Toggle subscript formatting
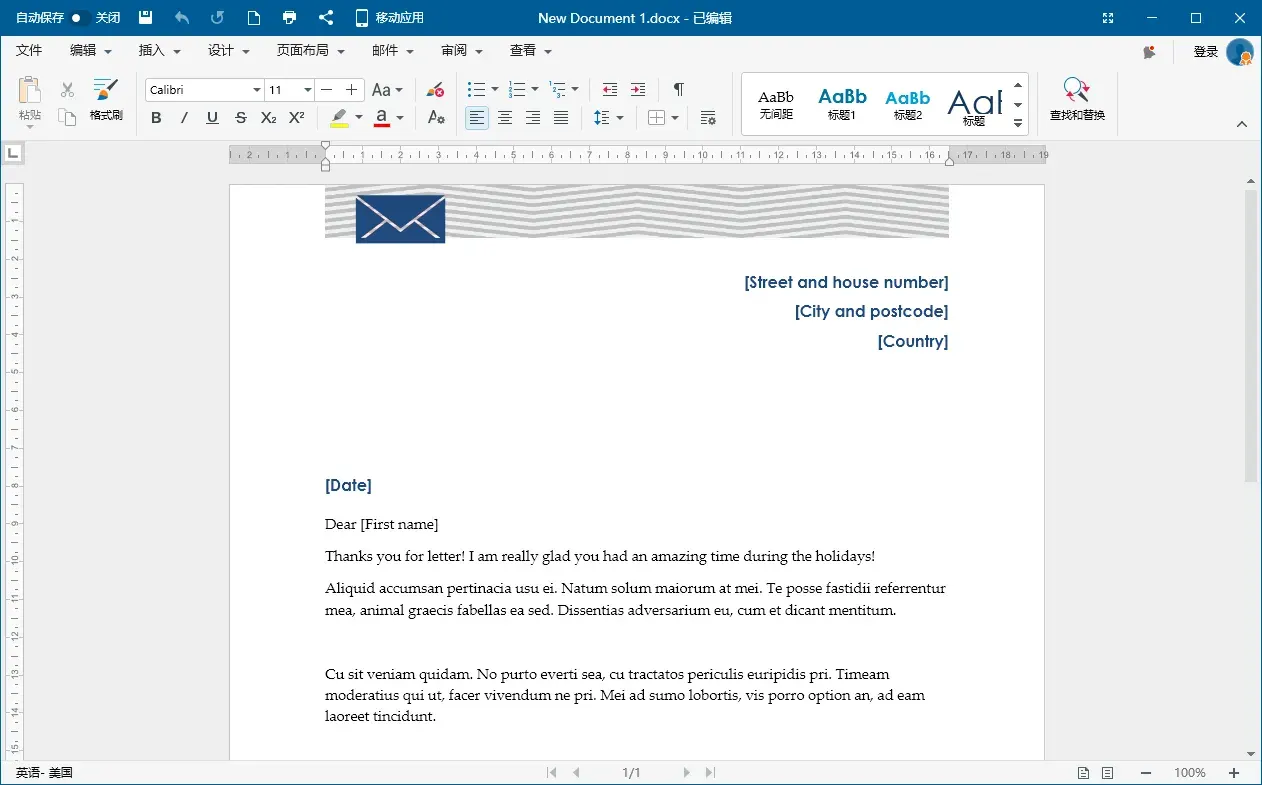This screenshot has width=1262, height=785. point(268,118)
